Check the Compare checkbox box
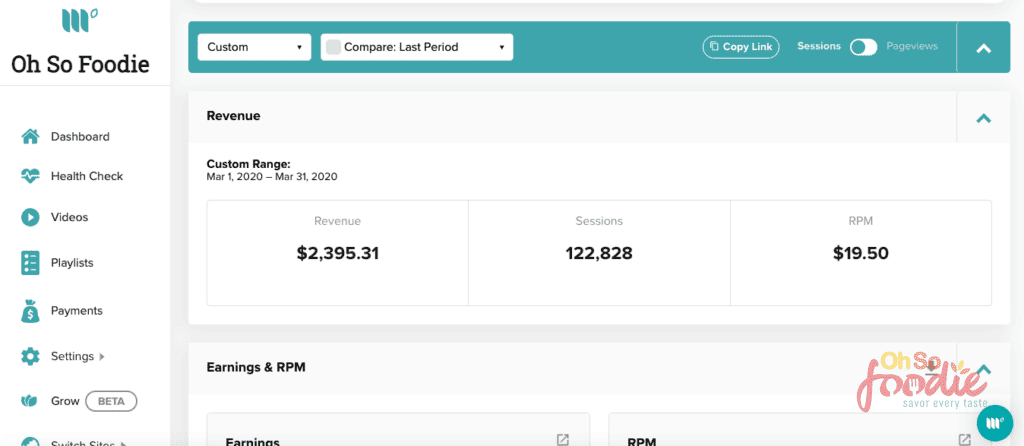The image size is (1024, 446). coord(333,47)
